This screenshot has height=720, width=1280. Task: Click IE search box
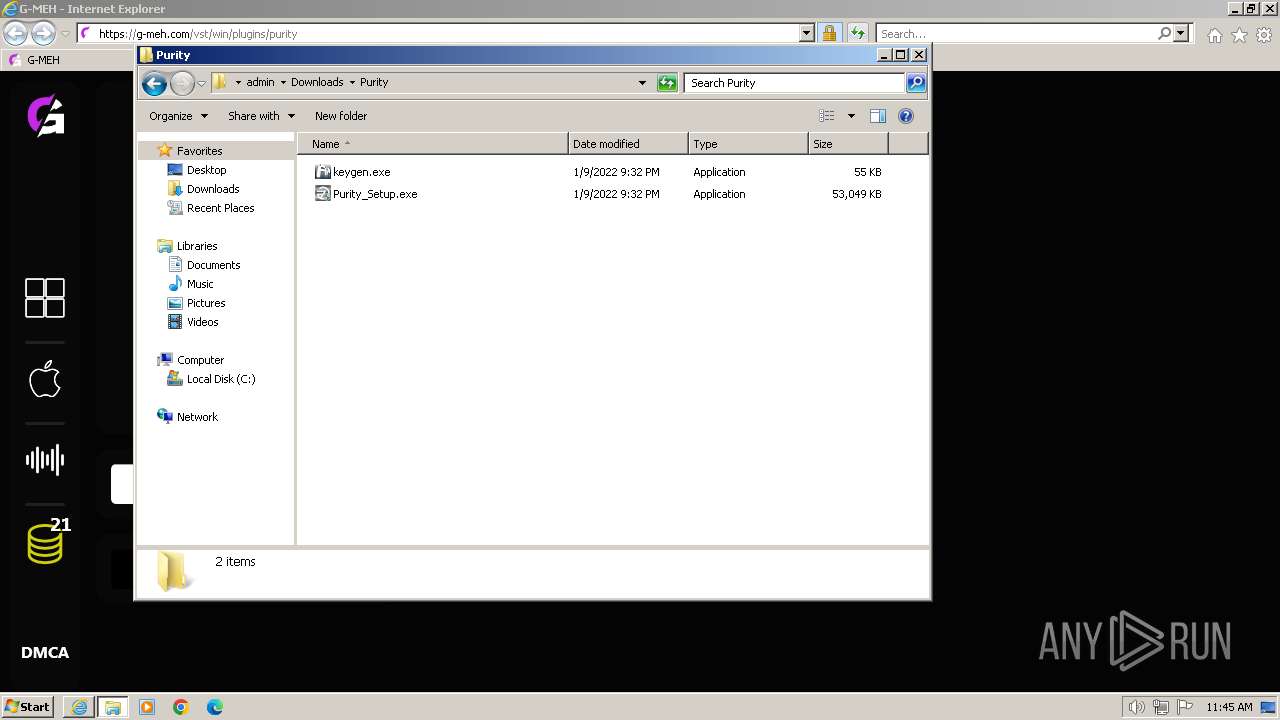click(1018, 33)
